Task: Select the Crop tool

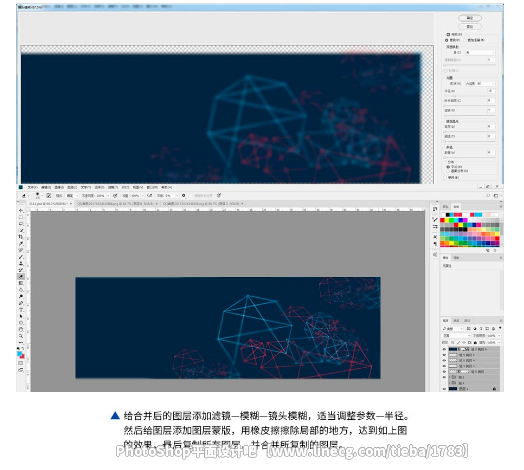Action: click(21, 237)
